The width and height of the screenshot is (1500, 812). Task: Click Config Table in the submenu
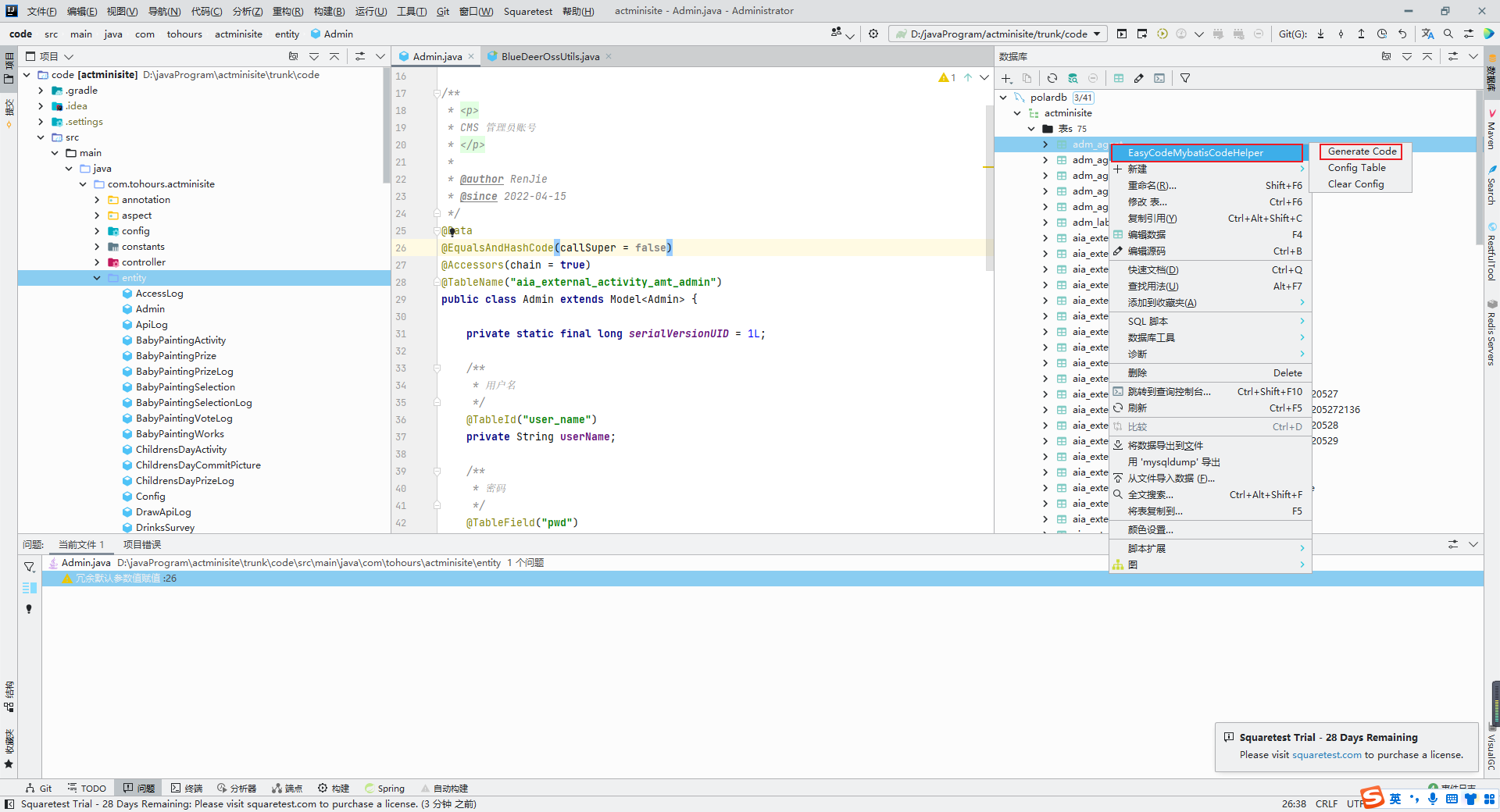[1356, 168]
